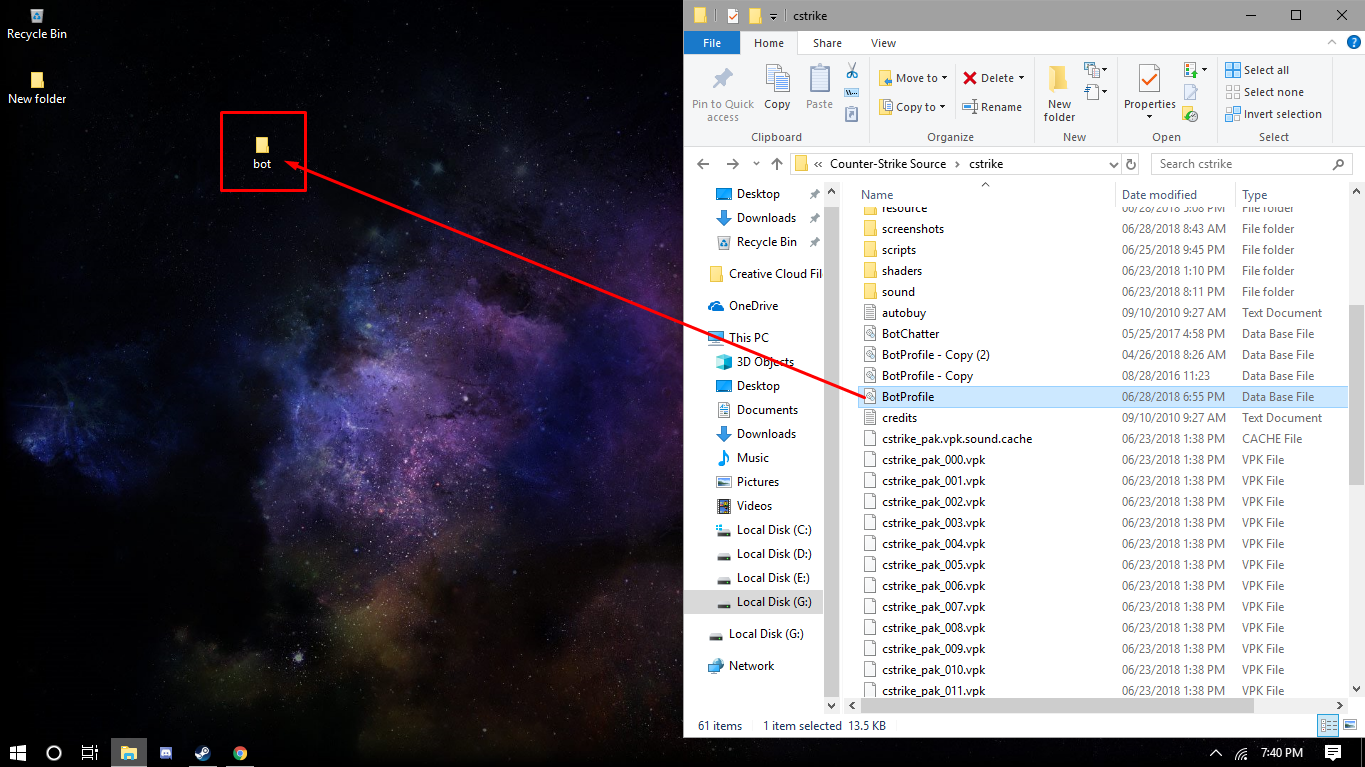The width and height of the screenshot is (1365, 767).
Task: Open the Recent locations dropdown arrow
Action: click(757, 164)
